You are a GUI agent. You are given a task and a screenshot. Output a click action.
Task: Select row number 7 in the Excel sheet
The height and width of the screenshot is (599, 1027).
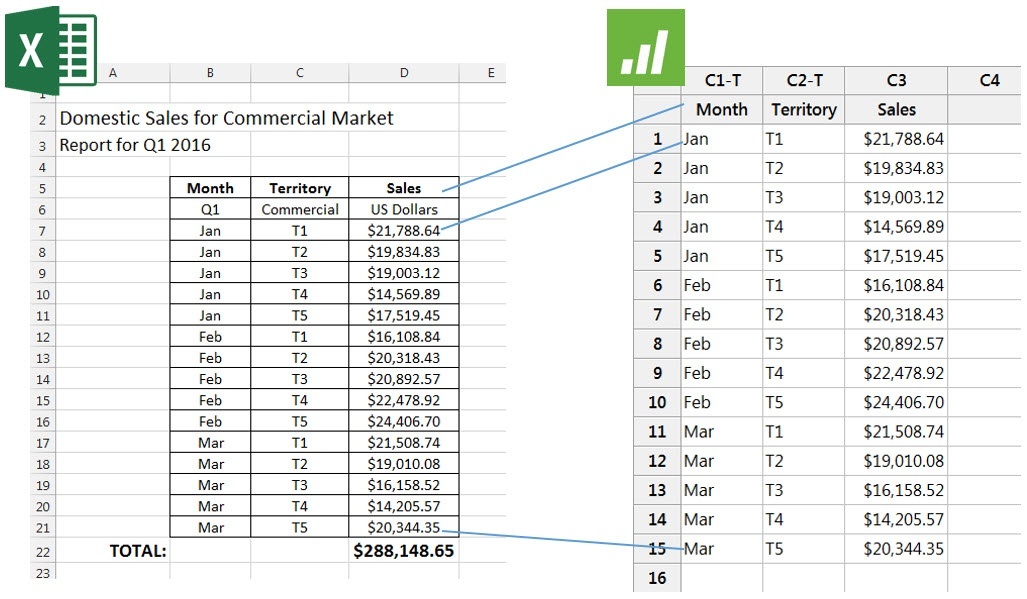point(41,231)
